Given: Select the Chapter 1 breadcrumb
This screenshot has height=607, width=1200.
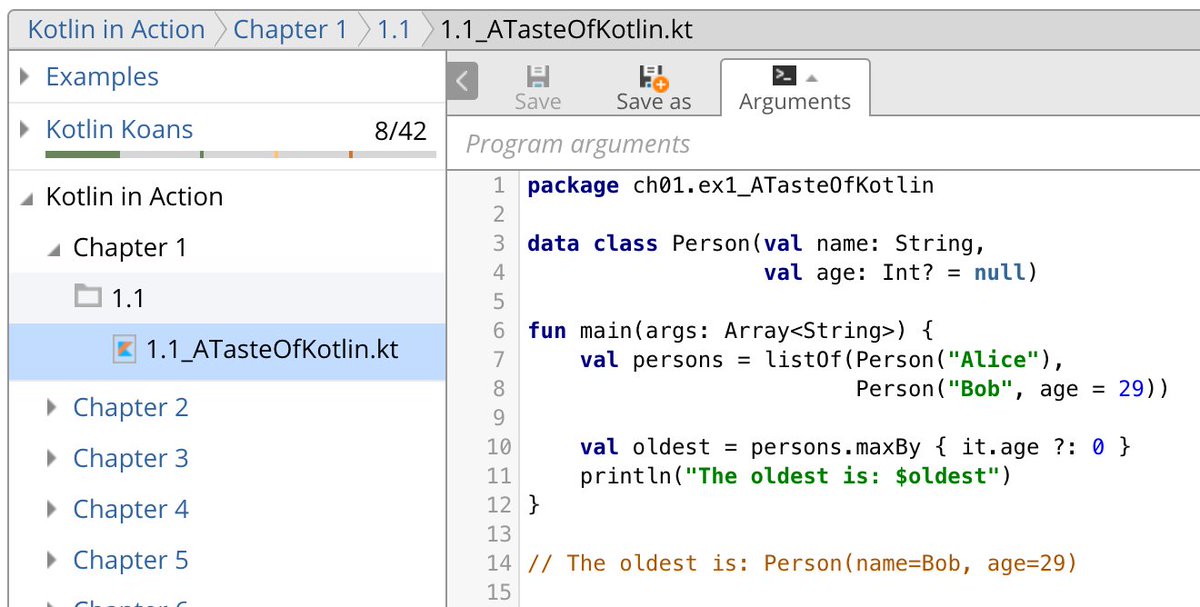Looking at the screenshot, I should click(x=290, y=30).
